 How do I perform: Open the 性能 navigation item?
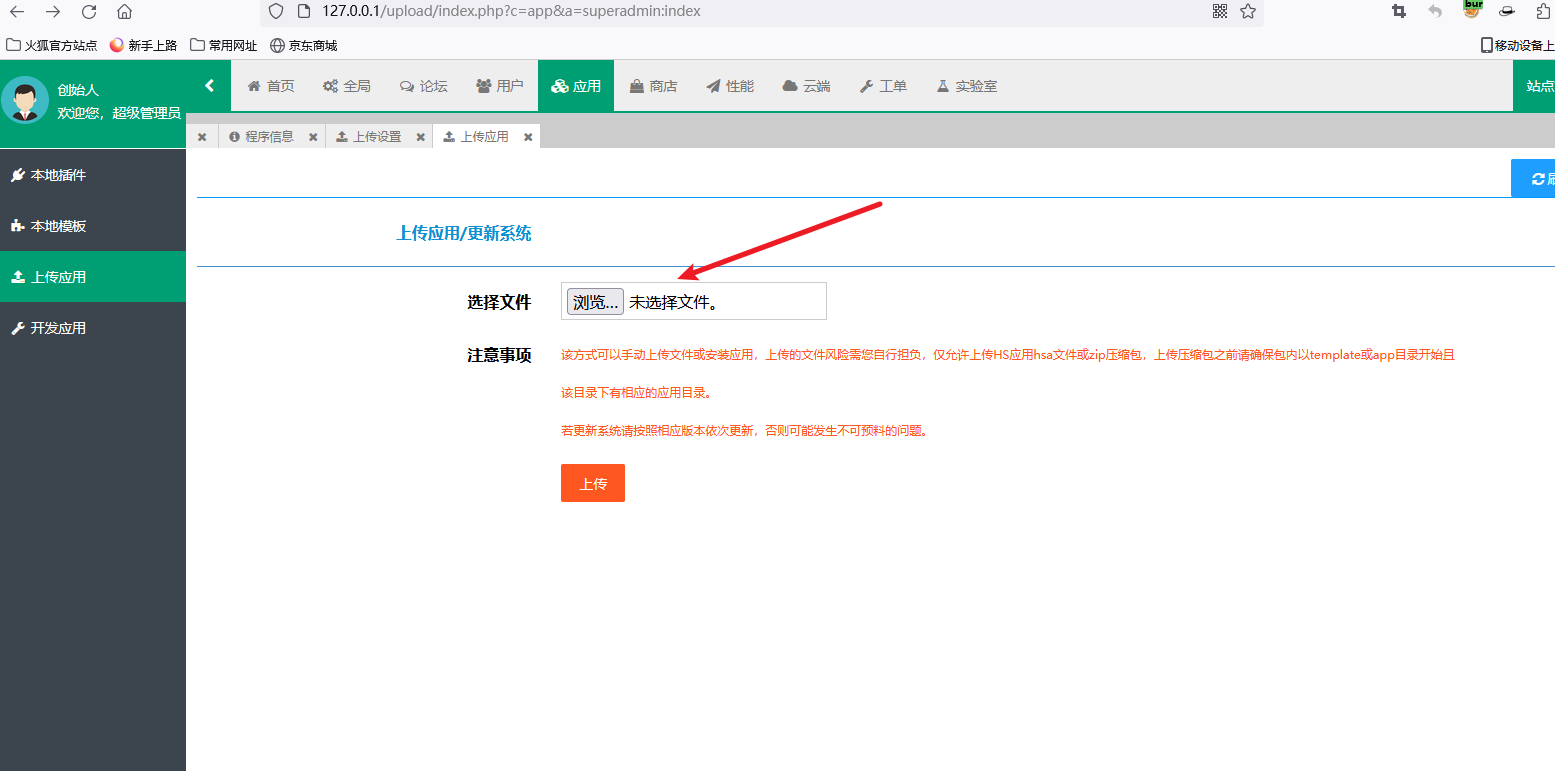pyautogui.click(x=730, y=86)
